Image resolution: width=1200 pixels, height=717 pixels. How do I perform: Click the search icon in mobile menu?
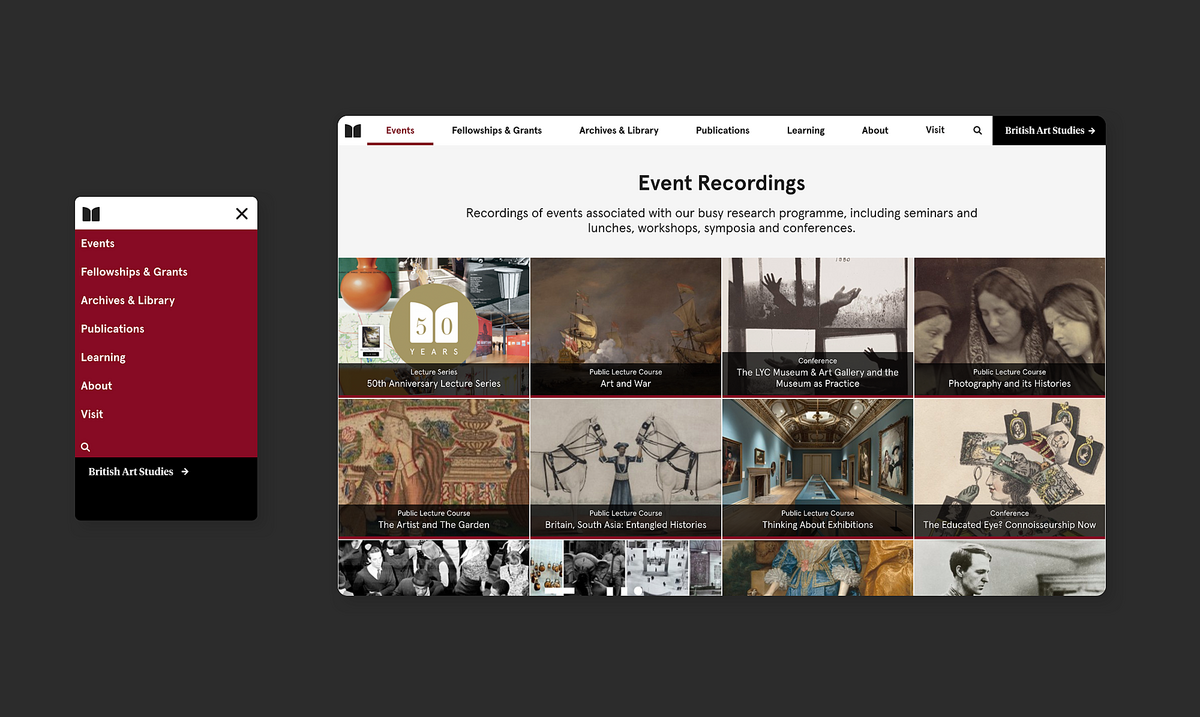85,447
